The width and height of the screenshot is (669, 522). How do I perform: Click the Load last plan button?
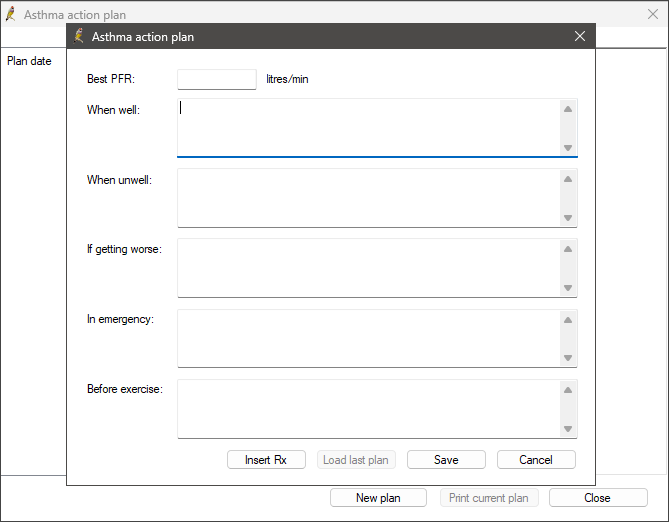pyautogui.click(x=356, y=460)
